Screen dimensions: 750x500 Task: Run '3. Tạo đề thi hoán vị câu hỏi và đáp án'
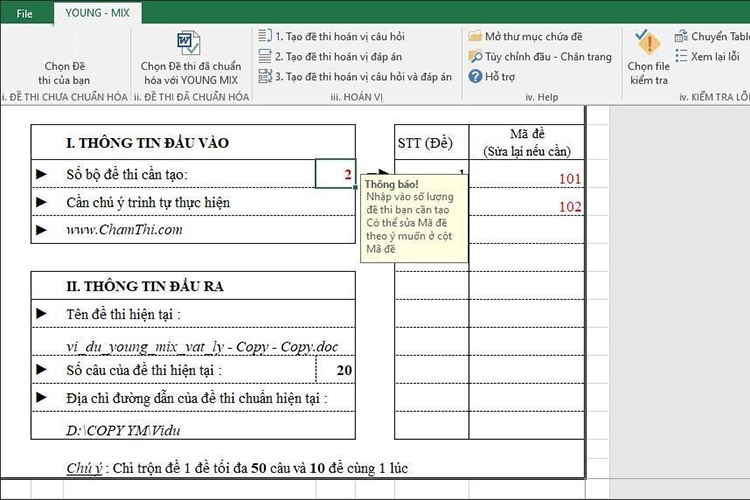click(364, 77)
